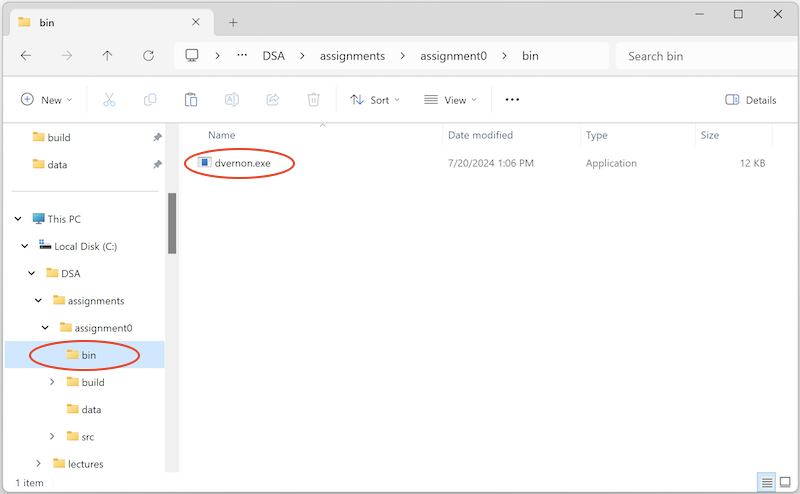The width and height of the screenshot is (800, 494).
Task: Expand the lectures folder in tree
Action: point(39,464)
